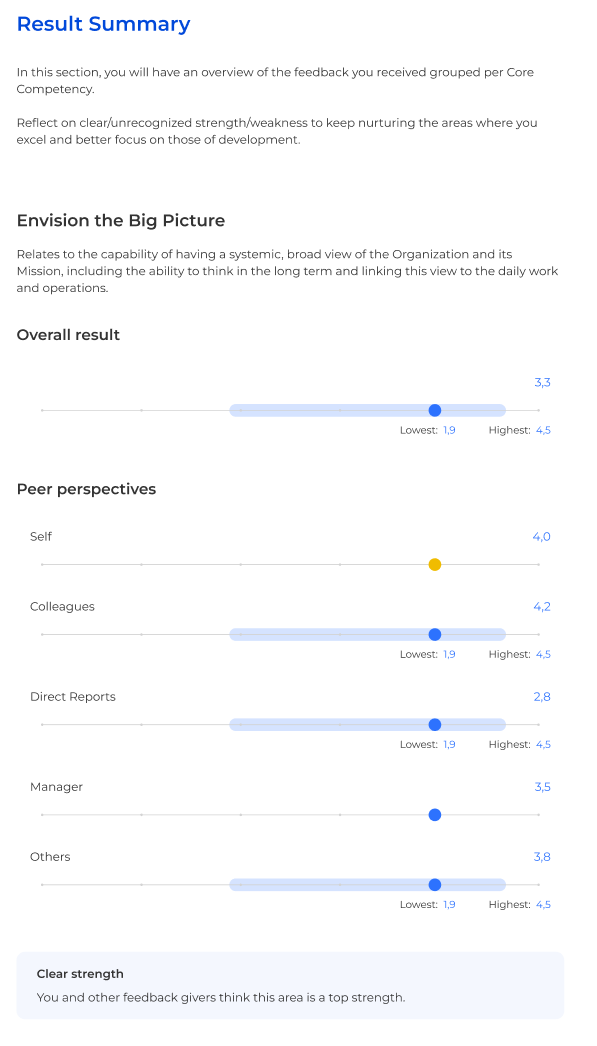Viewport: 597px width, 1046px height.
Task: Click the Direct Reports row label
Action: [x=73, y=697]
